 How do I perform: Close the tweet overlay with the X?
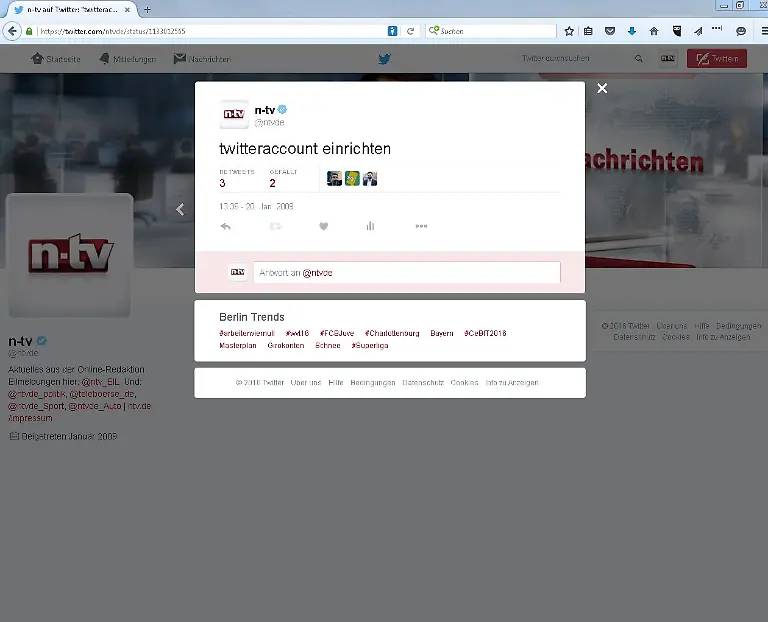coord(602,88)
